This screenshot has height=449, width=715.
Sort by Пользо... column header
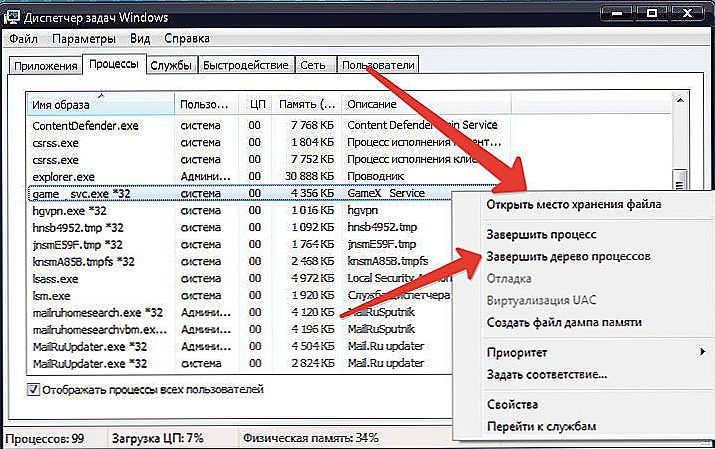[x=207, y=104]
